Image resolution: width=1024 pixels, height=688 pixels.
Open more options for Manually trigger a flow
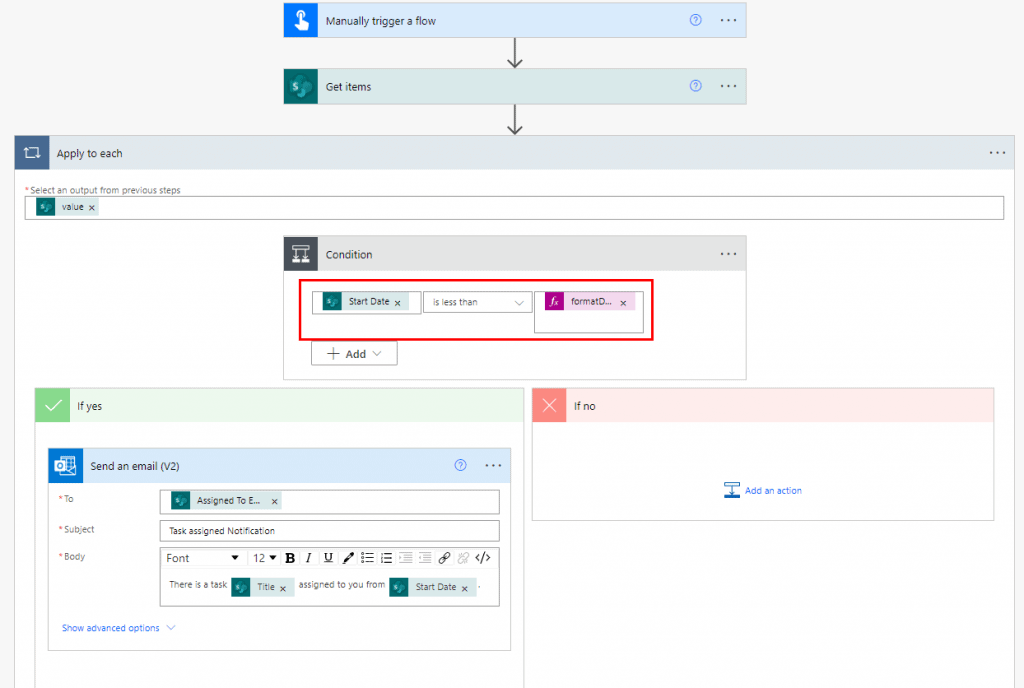[x=728, y=20]
